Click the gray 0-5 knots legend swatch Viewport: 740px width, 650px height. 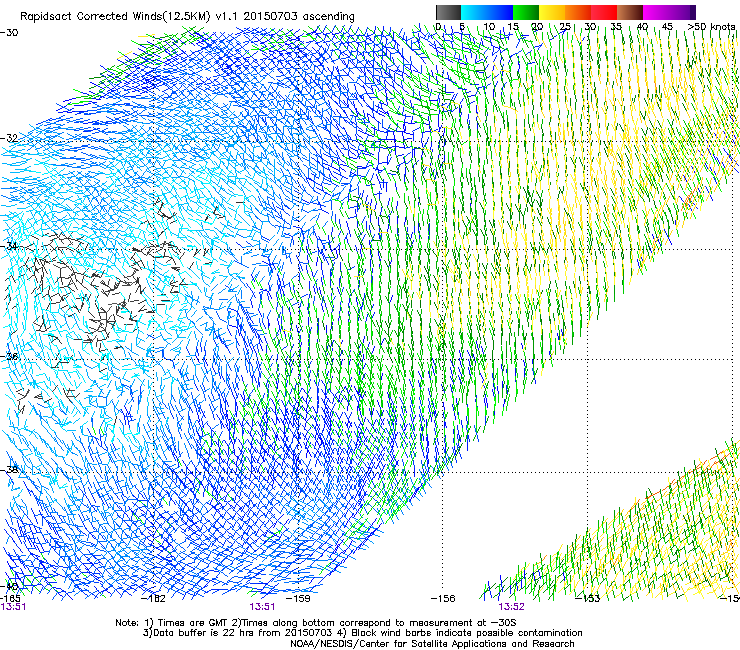coord(448,12)
